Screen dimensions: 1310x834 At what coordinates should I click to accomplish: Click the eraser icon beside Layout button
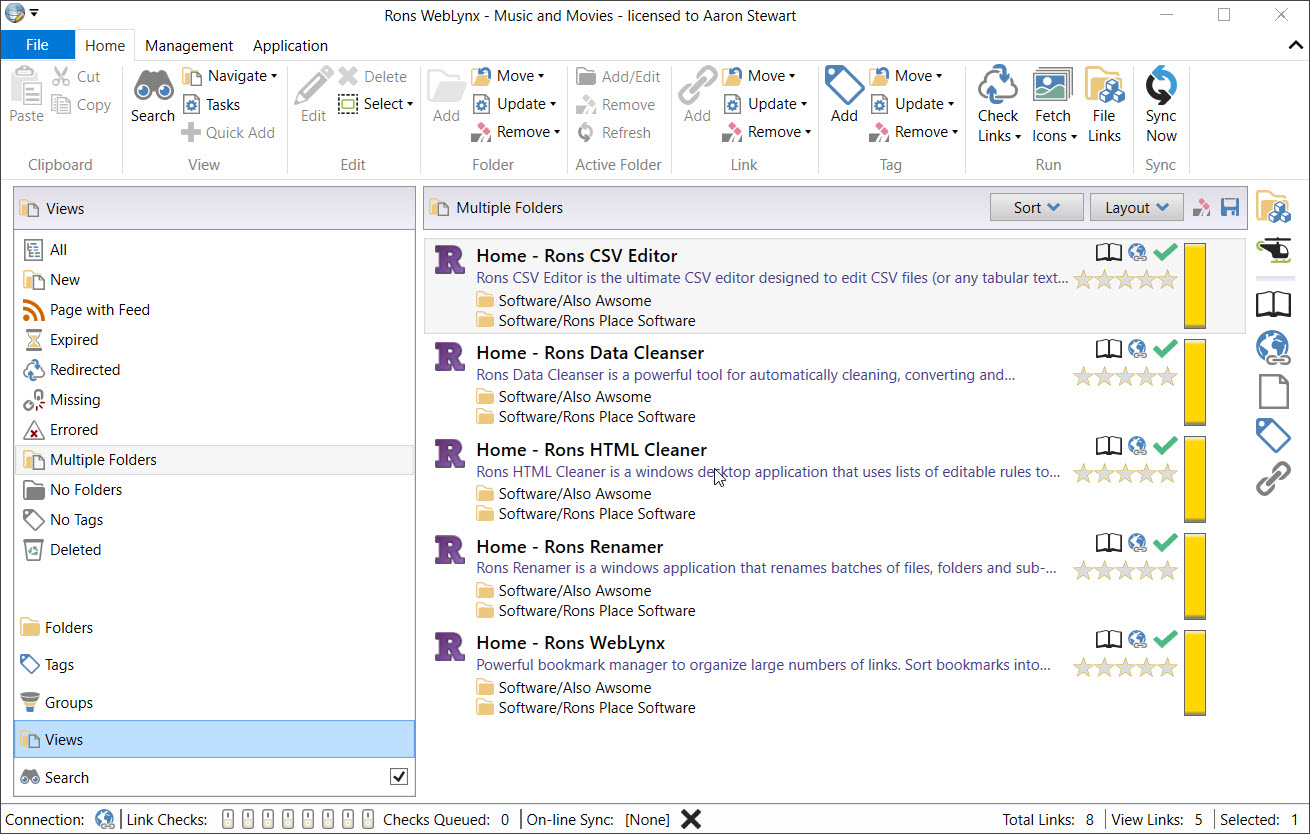pos(1203,207)
